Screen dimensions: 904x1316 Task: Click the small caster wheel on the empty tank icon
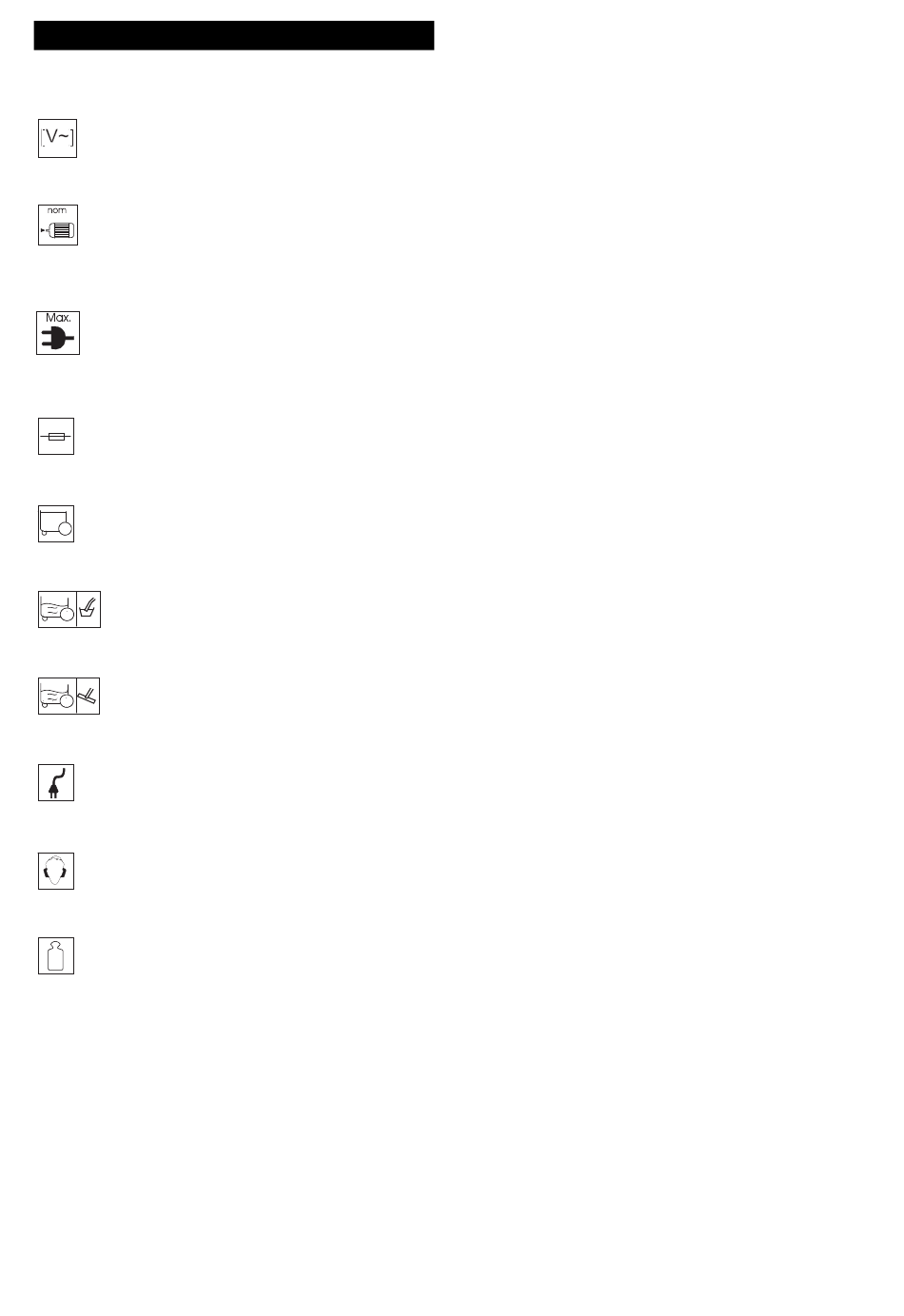pos(44,533)
